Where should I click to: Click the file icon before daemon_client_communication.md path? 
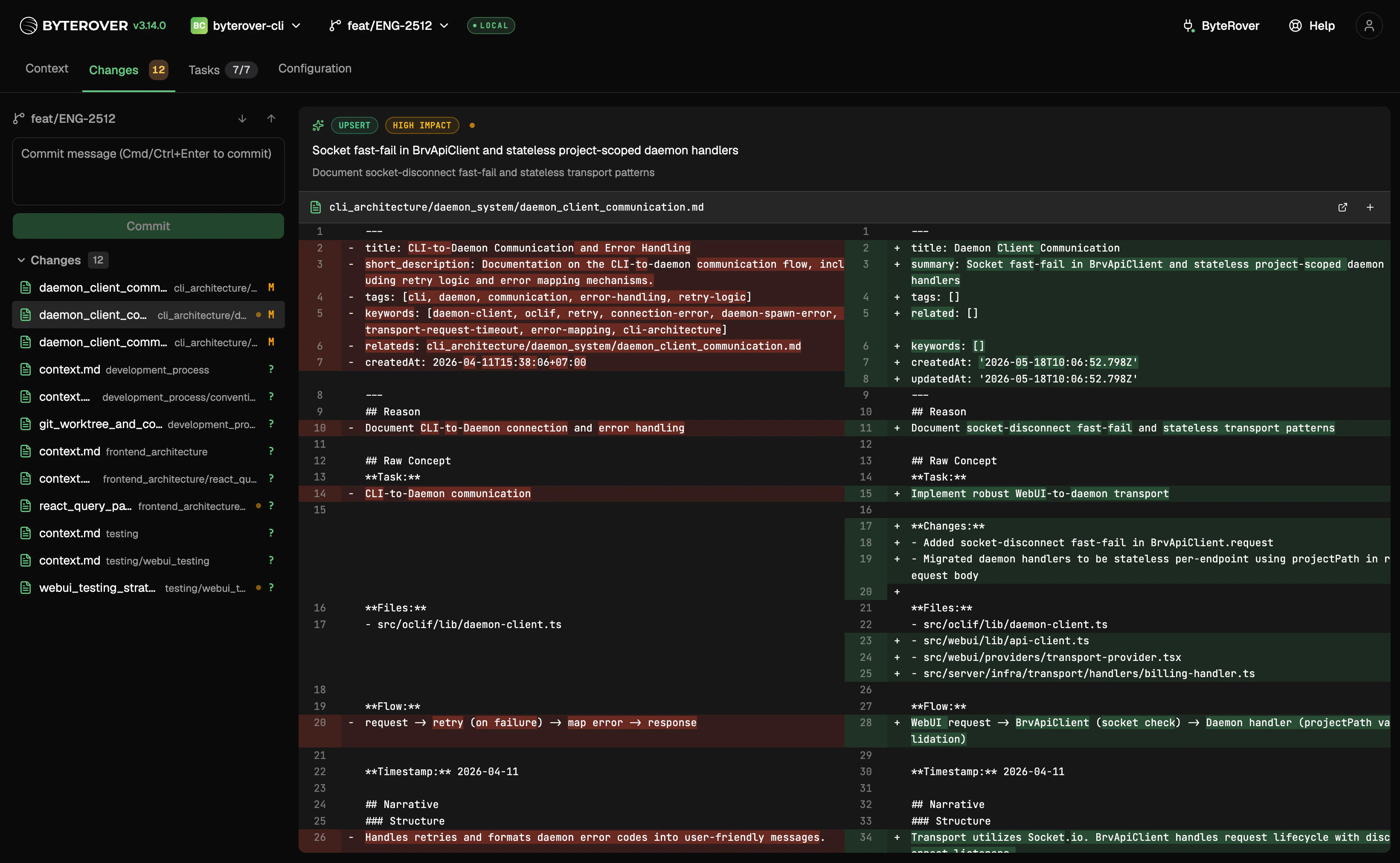pyautogui.click(x=316, y=207)
